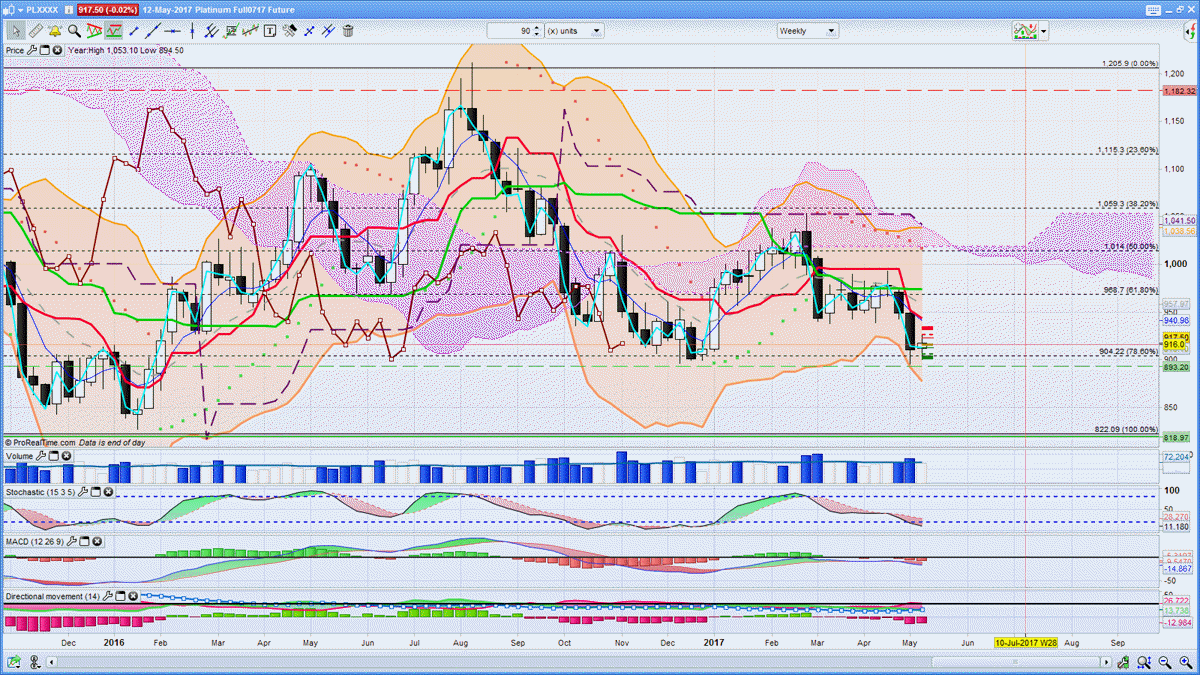This screenshot has width=1200, height=675.
Task: Maximize the Volume panel window
Action: tap(54, 456)
